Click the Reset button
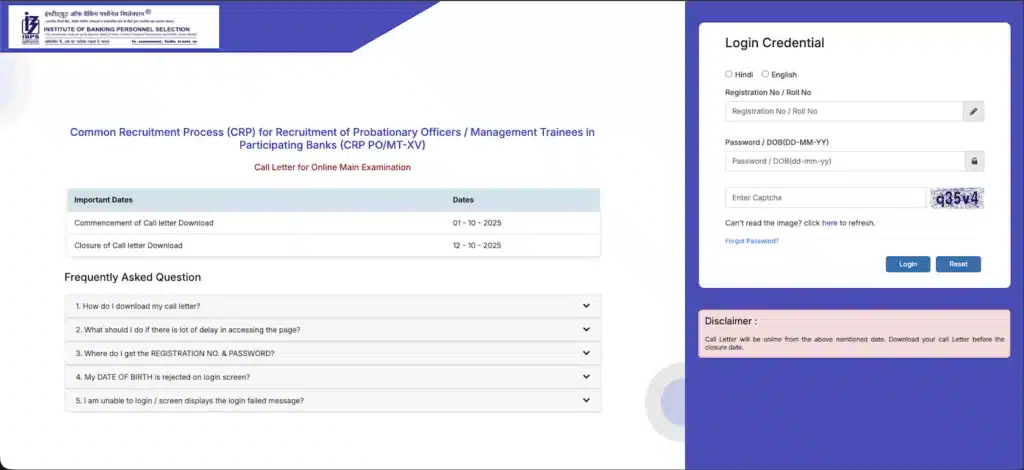1024x470 pixels. click(x=958, y=264)
